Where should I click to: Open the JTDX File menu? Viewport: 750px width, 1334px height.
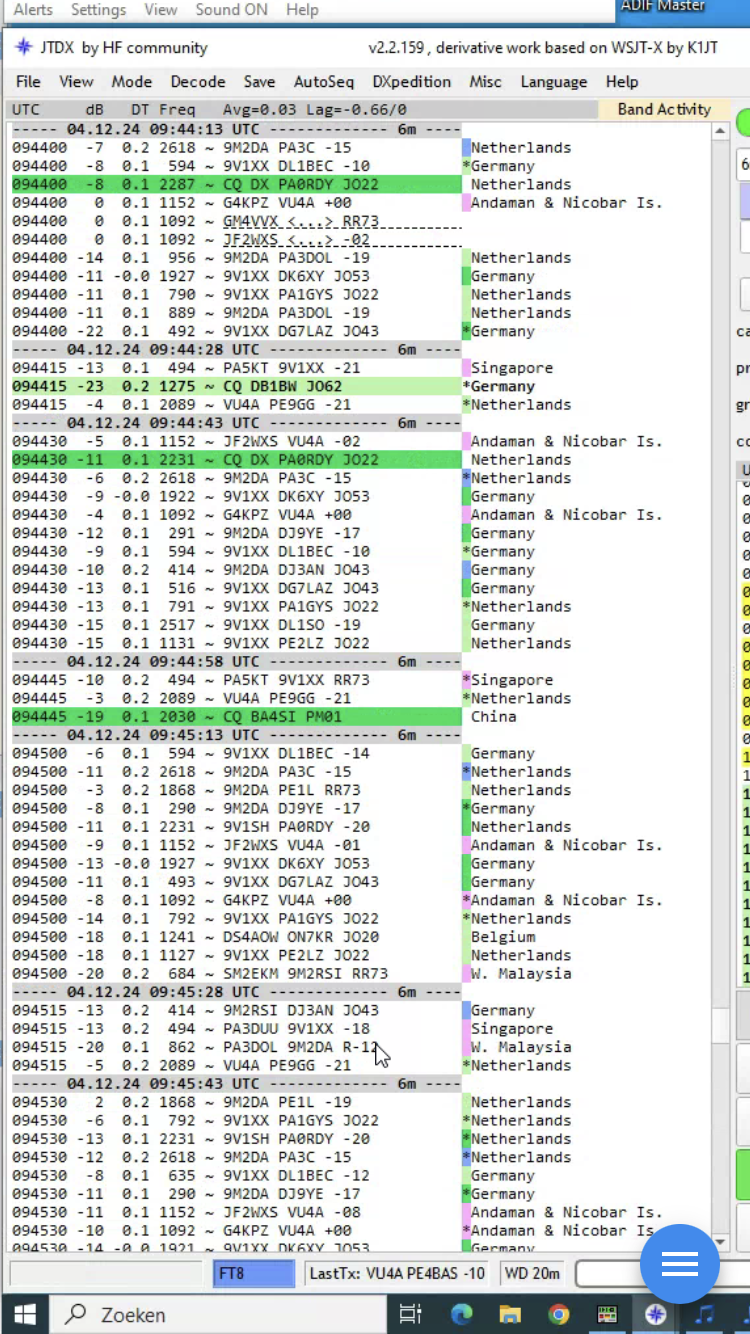pyautogui.click(x=28, y=82)
